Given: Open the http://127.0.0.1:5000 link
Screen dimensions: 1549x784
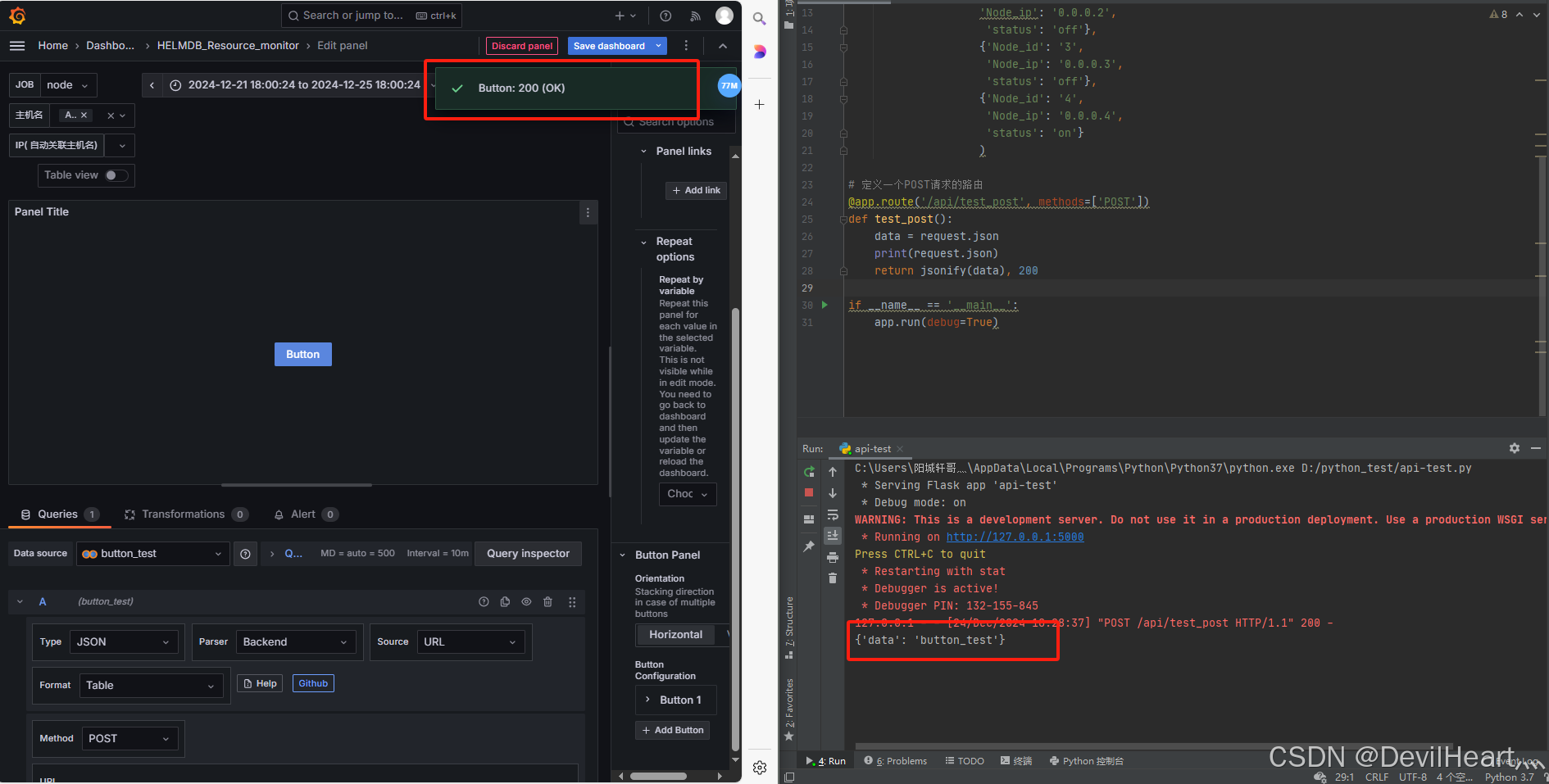Looking at the screenshot, I should click(1015, 537).
